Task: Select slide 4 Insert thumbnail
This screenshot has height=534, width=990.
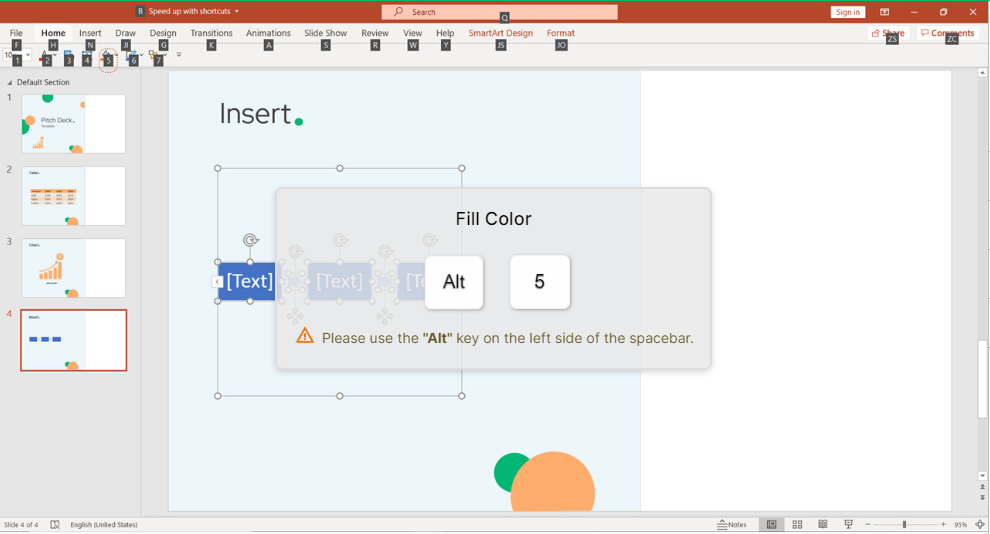Action: [x=73, y=340]
